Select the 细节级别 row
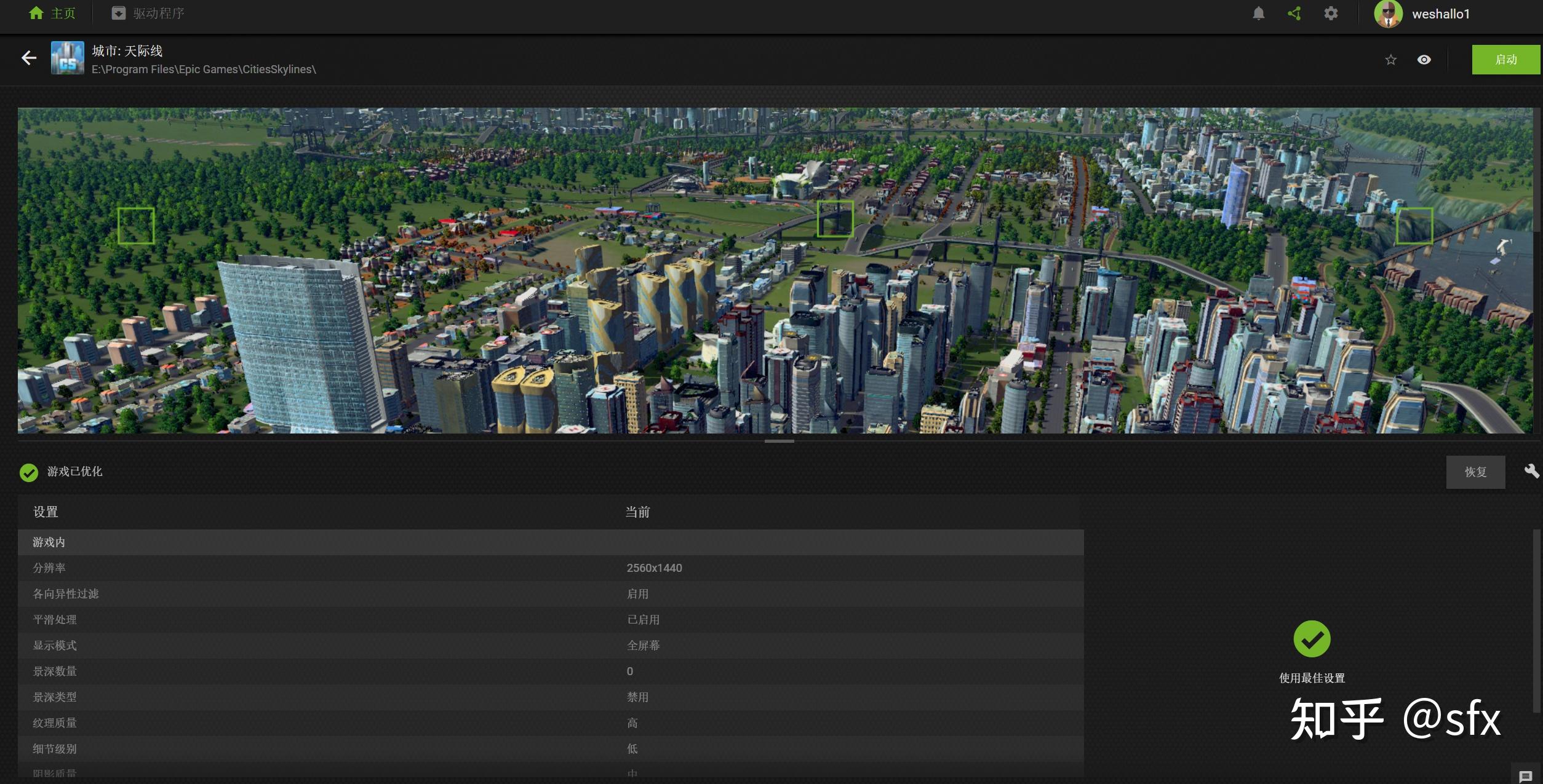This screenshot has width=1543, height=784. click(x=551, y=749)
